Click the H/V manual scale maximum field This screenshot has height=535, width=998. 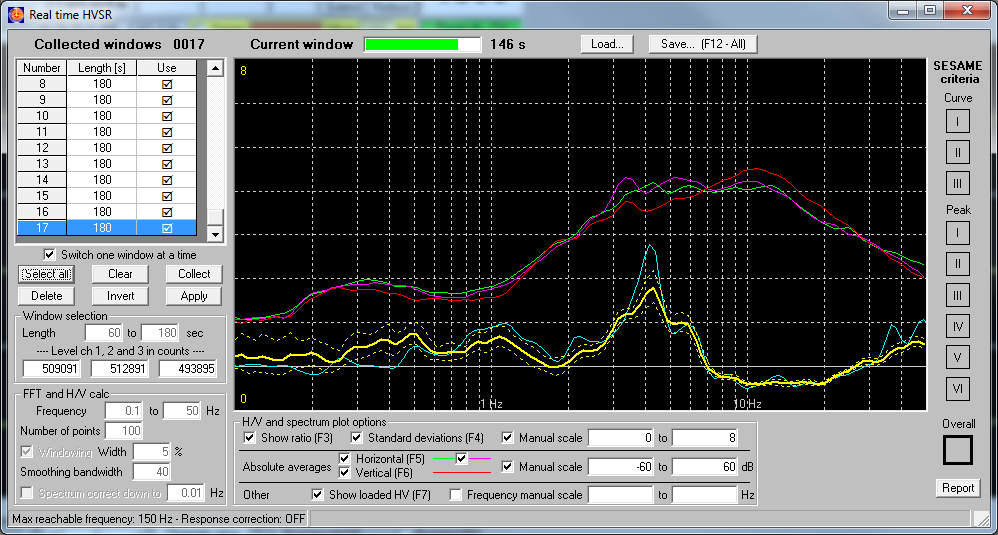point(705,438)
